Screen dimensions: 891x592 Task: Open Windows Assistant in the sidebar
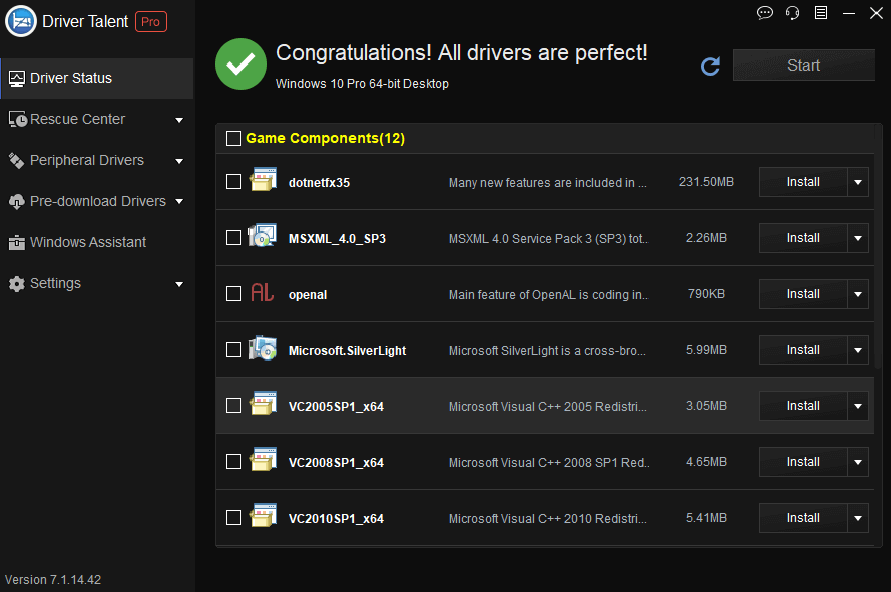point(97,242)
